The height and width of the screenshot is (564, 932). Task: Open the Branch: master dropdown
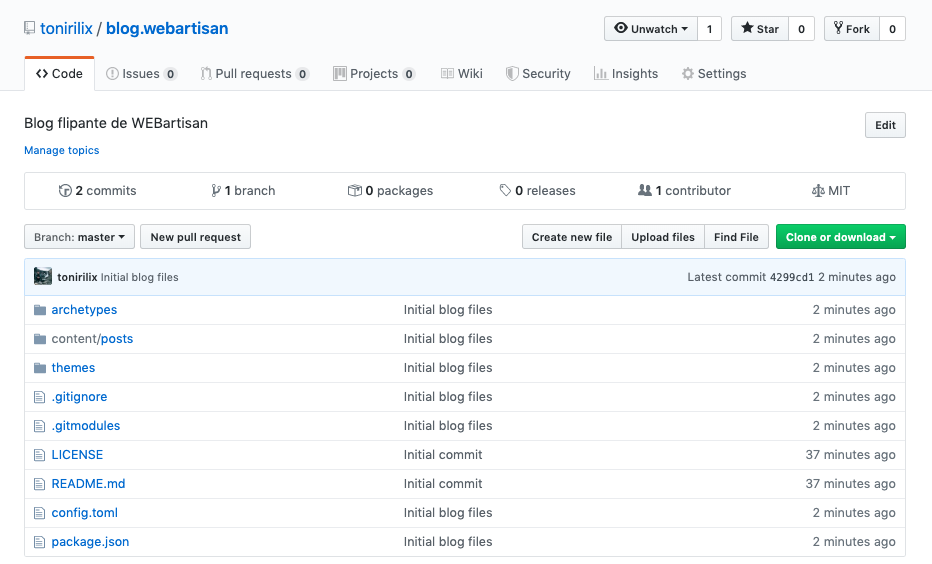coord(79,237)
